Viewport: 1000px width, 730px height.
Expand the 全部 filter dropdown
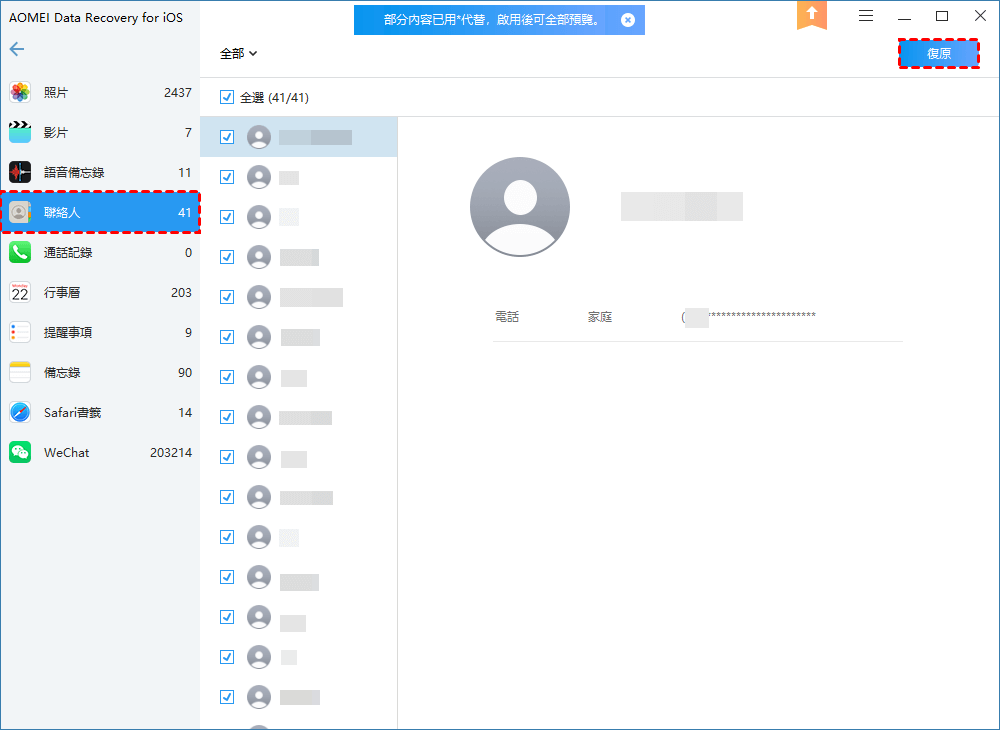tap(239, 54)
